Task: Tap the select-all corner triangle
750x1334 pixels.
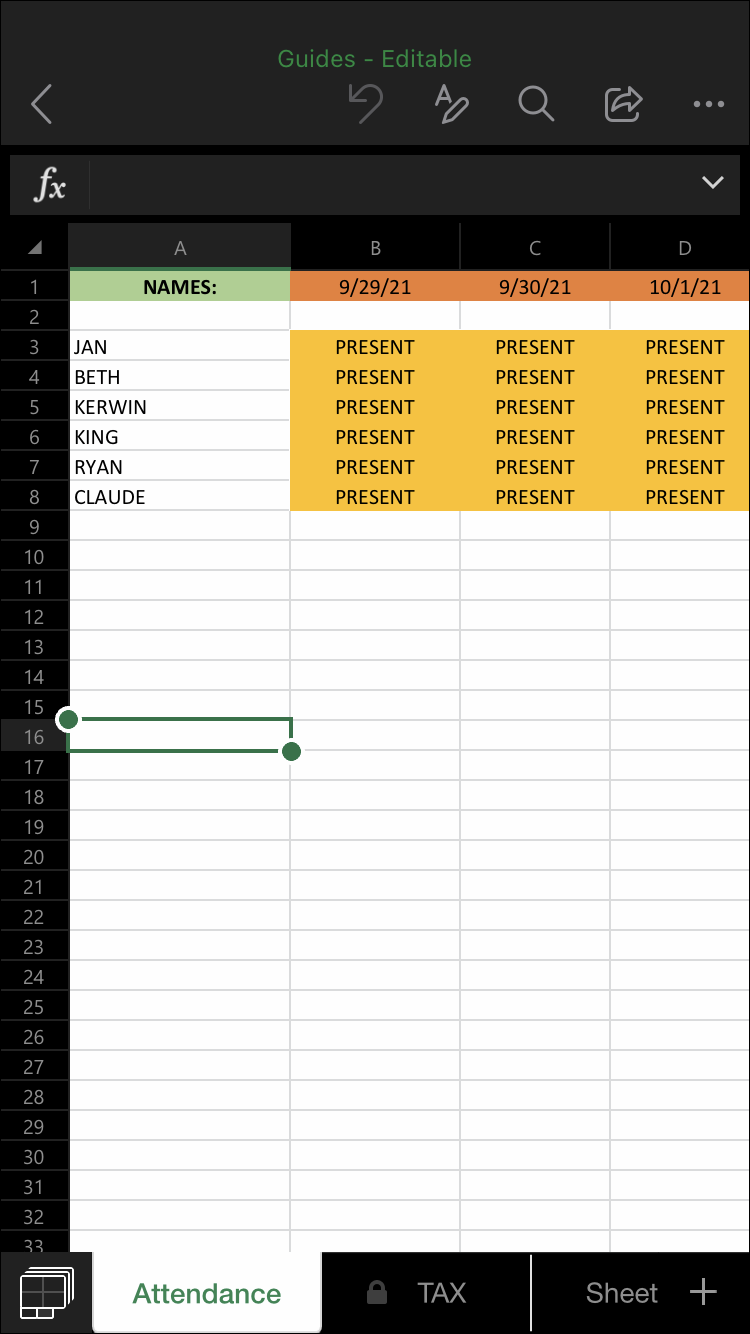Action: pos(35,248)
